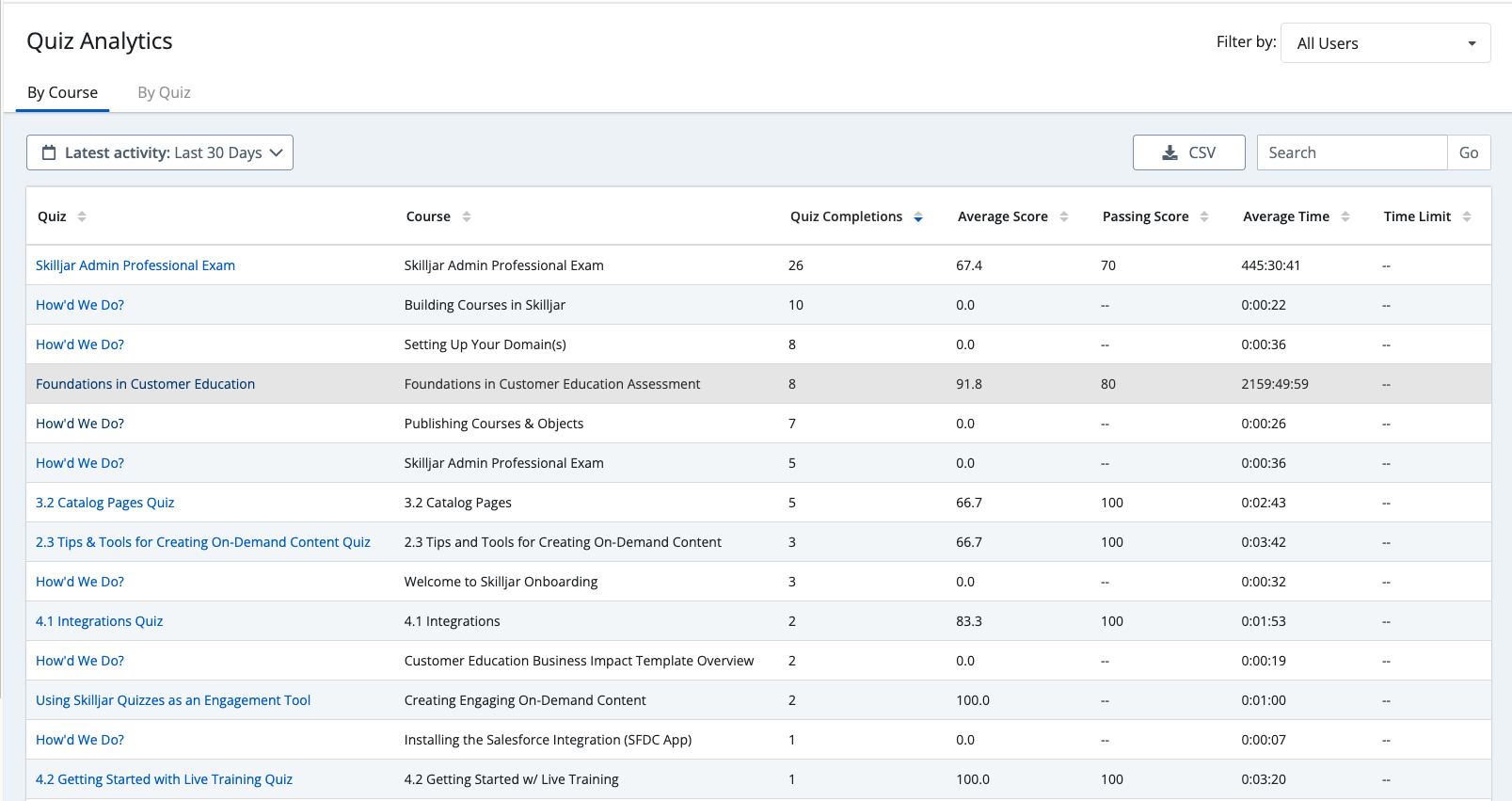Expand the Latest activity Last 30 Days chevron
Screen dimensions: 1512x801
coord(276,152)
